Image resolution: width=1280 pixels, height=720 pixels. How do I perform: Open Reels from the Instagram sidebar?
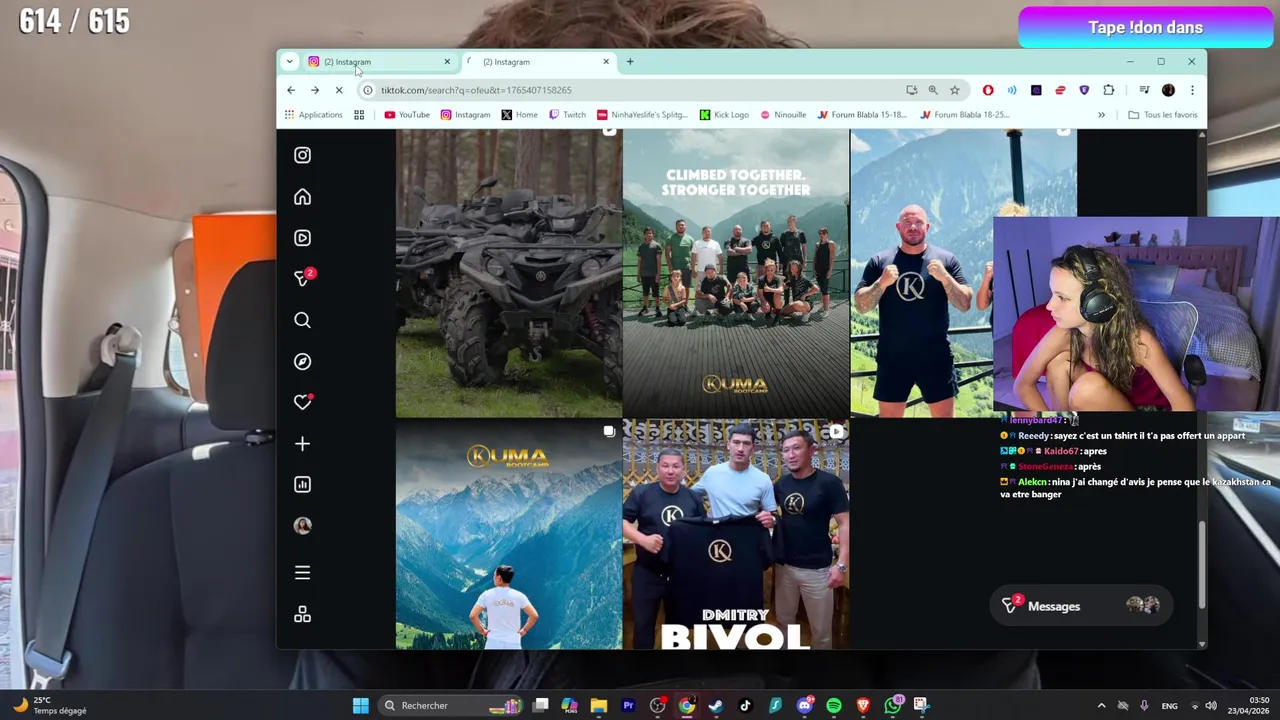click(302, 238)
